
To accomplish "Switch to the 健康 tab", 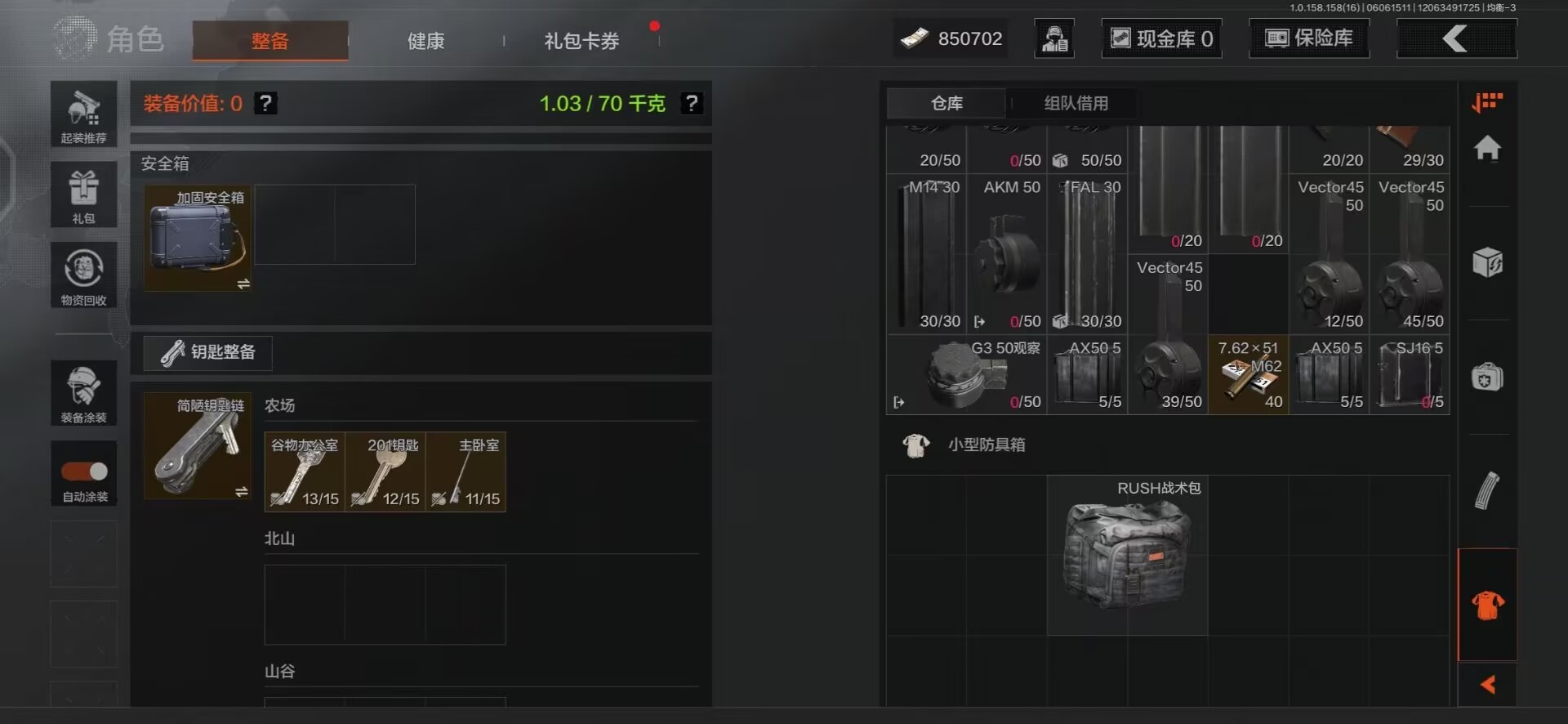I will 425,40.
